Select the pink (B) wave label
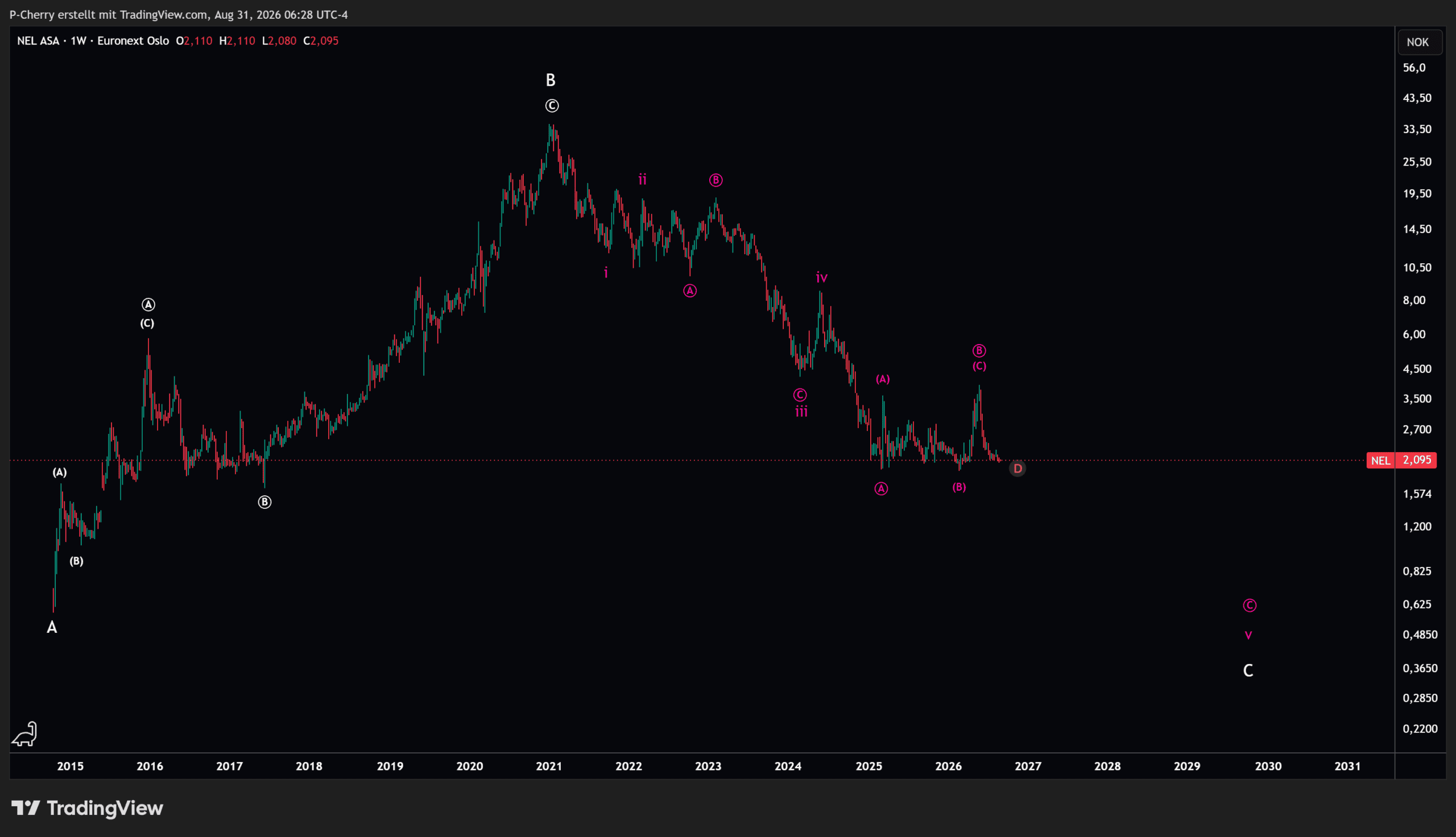The image size is (1456, 837). pyautogui.click(x=959, y=487)
